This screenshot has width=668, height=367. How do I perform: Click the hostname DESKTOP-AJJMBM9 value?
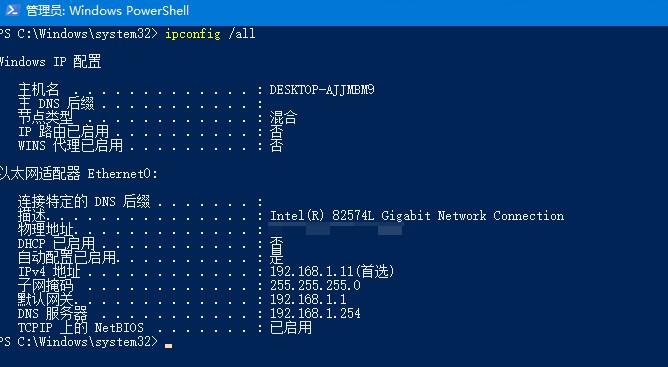322,90
